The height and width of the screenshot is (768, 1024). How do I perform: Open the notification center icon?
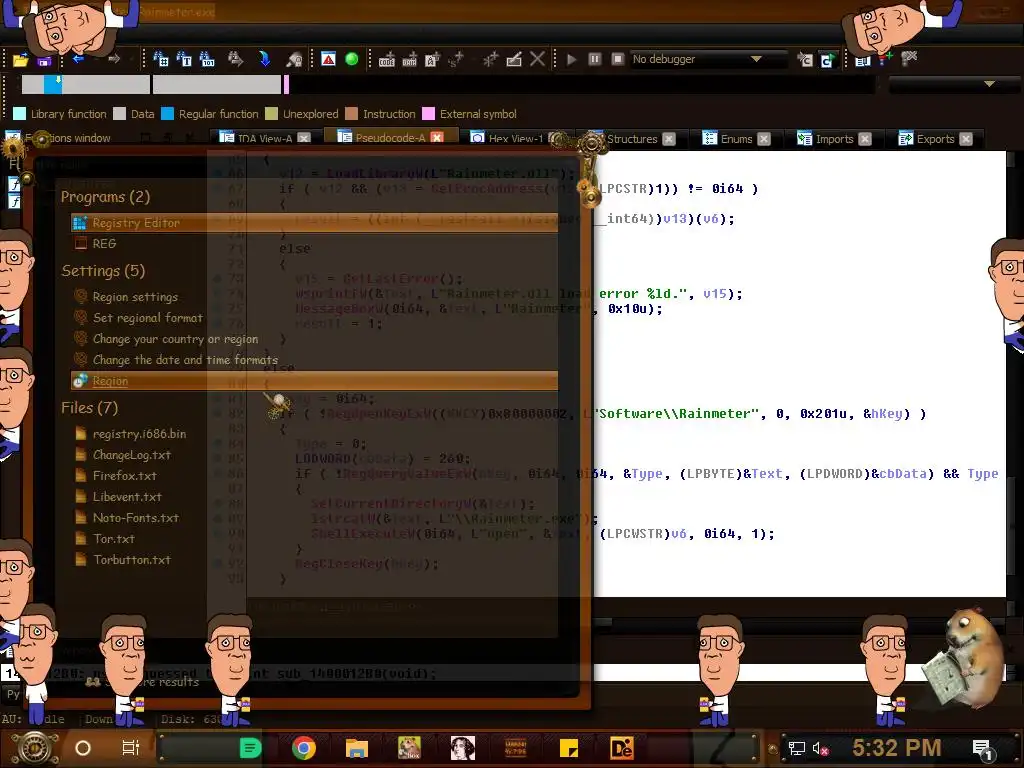982,748
